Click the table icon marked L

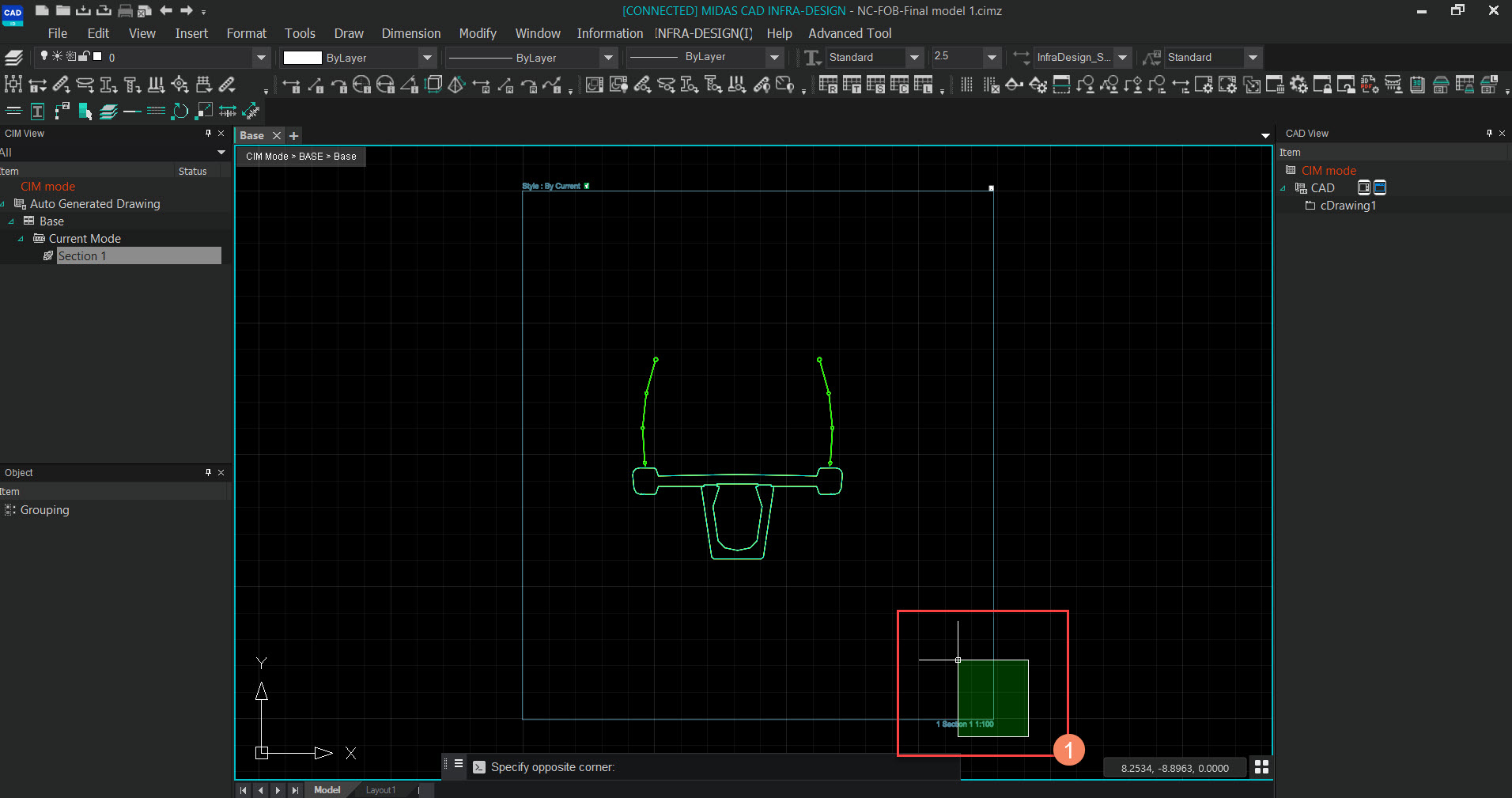[x=923, y=85]
